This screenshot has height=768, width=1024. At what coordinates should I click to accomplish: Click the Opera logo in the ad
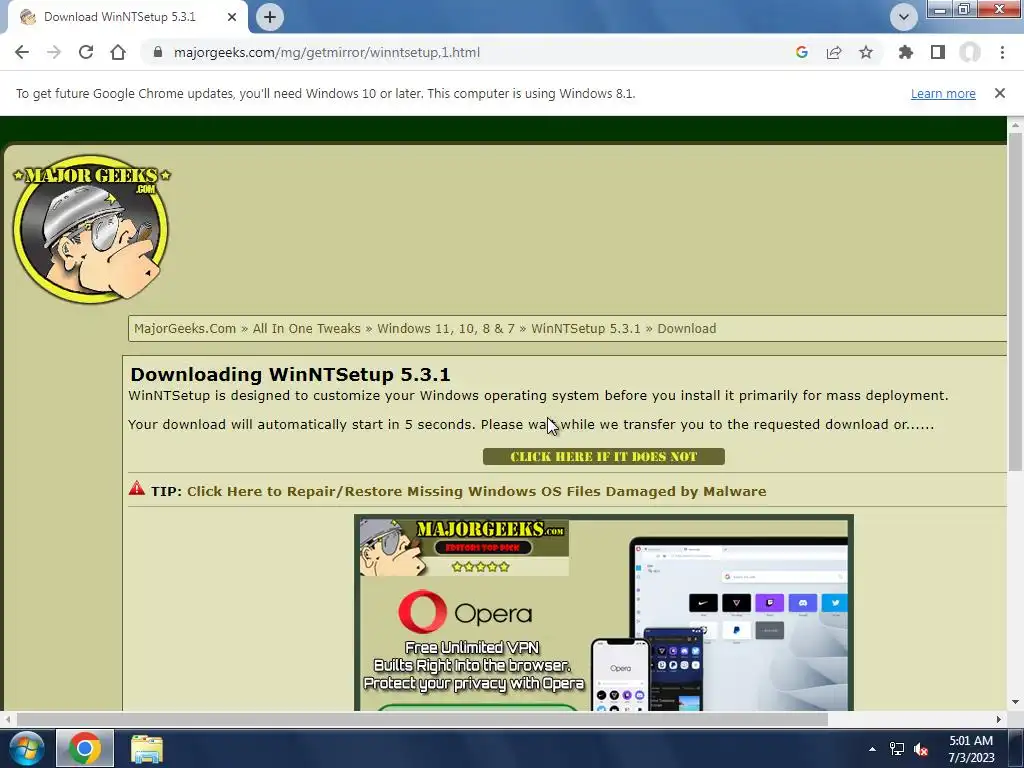(465, 612)
